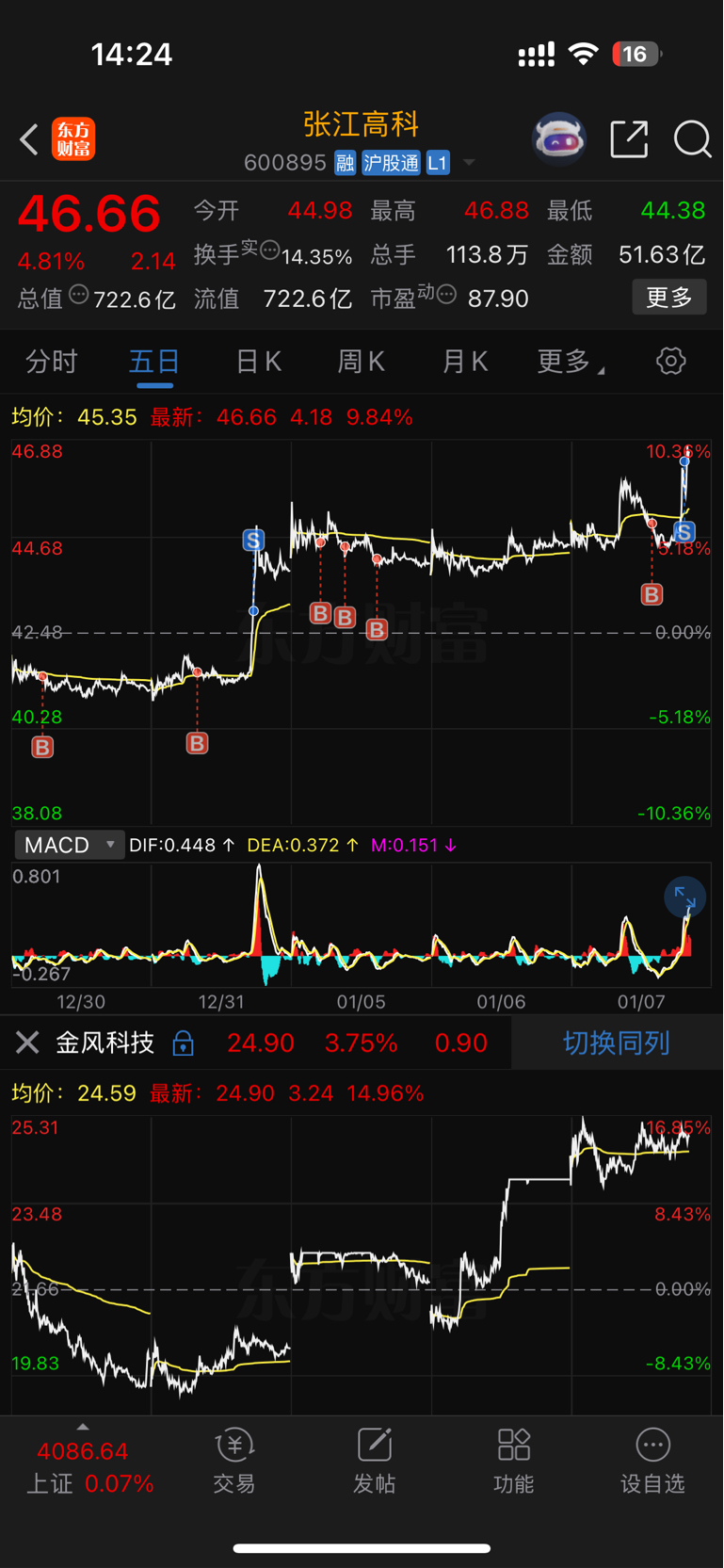The height and width of the screenshot is (1568, 724).
Task: Expand chart to fullscreen icon
Action: [684, 898]
